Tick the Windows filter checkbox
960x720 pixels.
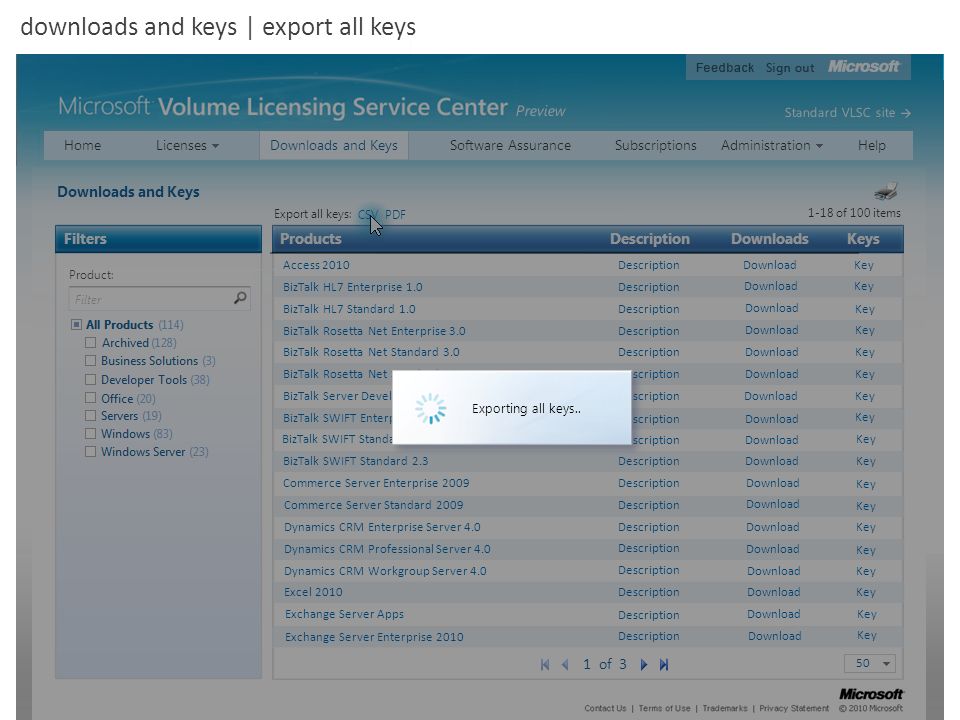pos(90,433)
